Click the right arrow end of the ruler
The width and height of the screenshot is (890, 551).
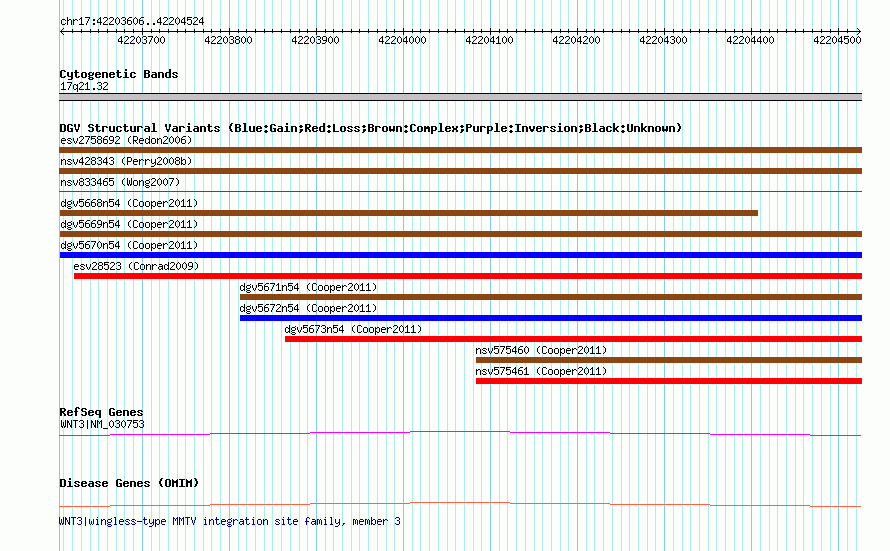pos(859,32)
